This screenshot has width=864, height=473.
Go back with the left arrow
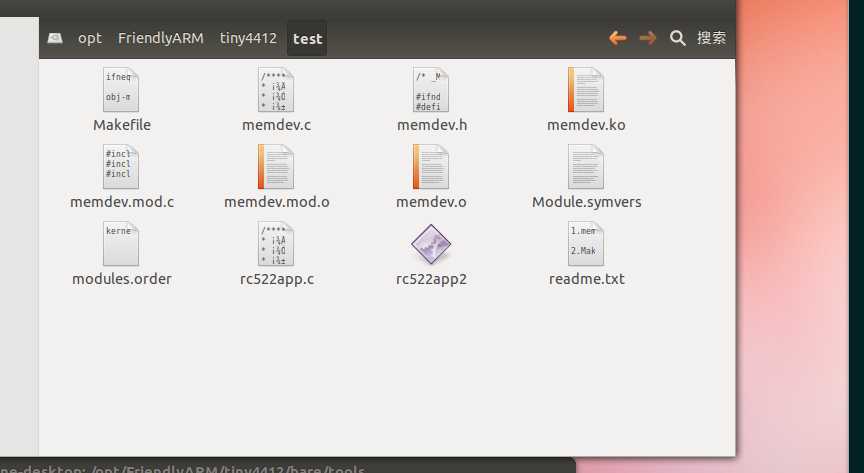click(618, 38)
